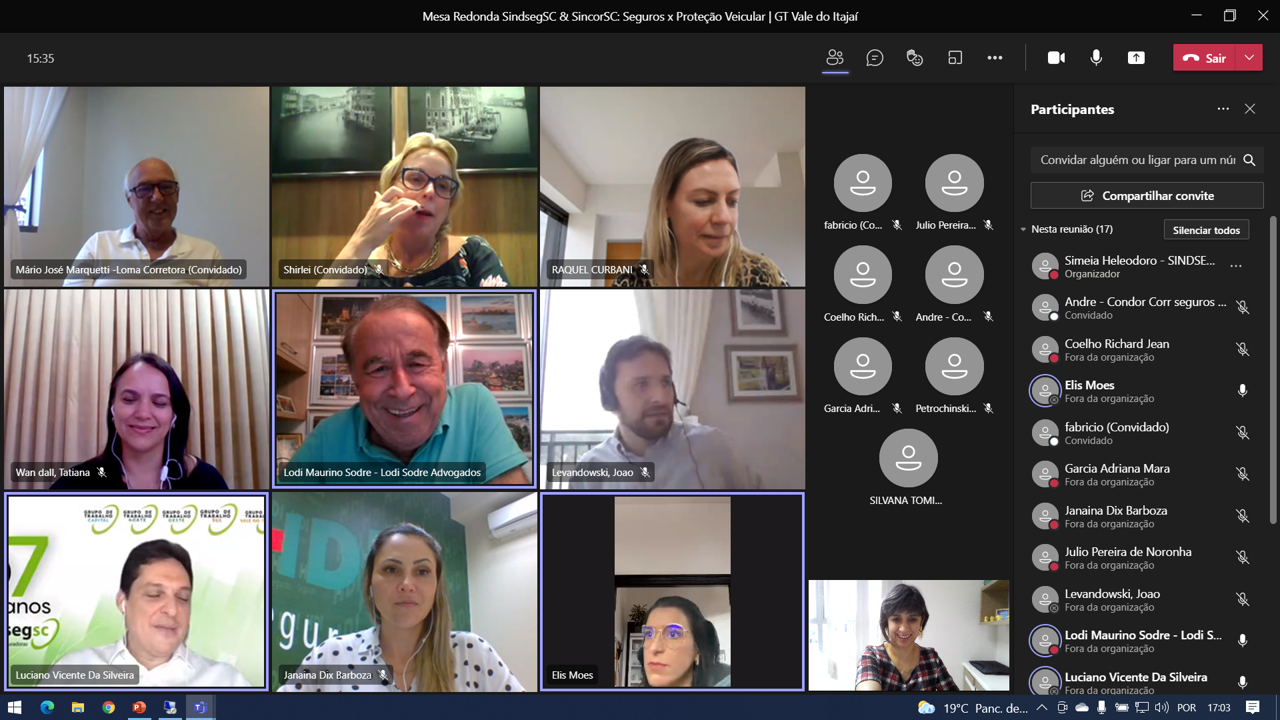Open the reactions and raise hand menu
The height and width of the screenshot is (720, 1280).
coord(915,58)
